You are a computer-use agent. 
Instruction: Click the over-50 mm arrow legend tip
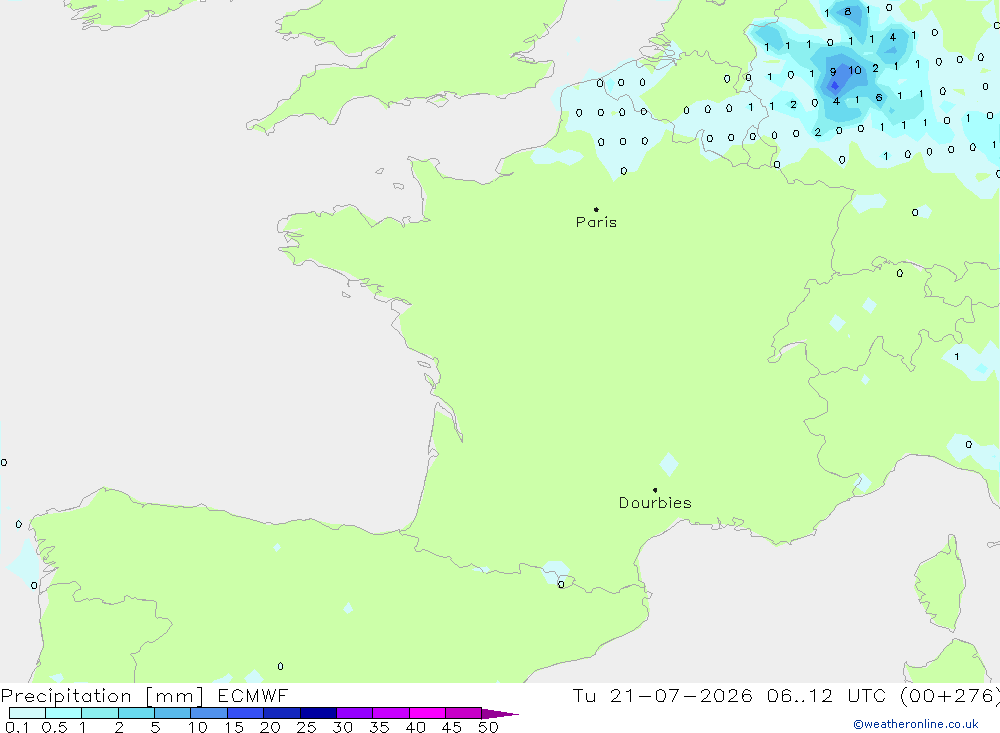pos(501,713)
